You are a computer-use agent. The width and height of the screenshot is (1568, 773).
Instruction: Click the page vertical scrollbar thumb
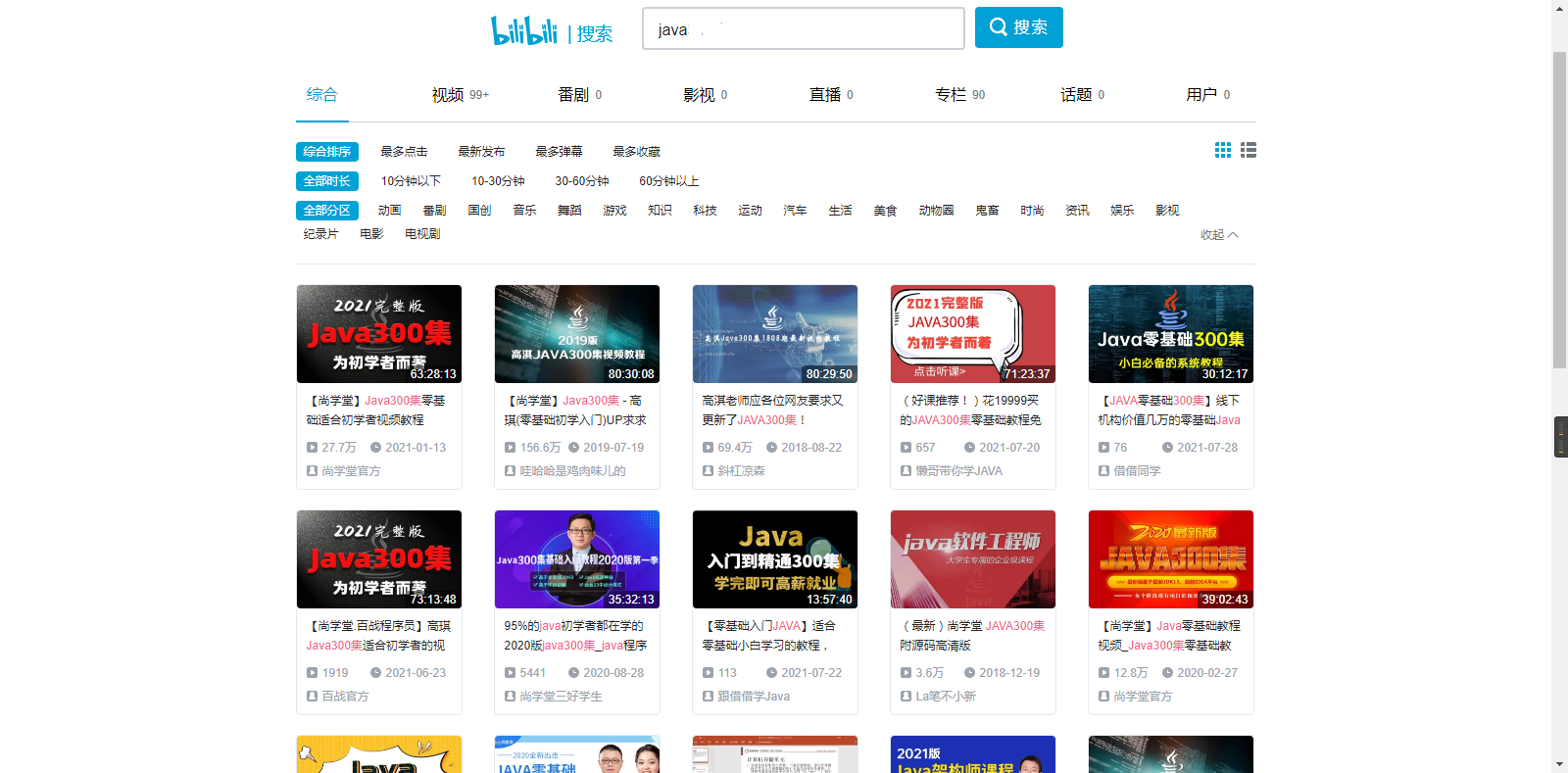click(1559, 211)
